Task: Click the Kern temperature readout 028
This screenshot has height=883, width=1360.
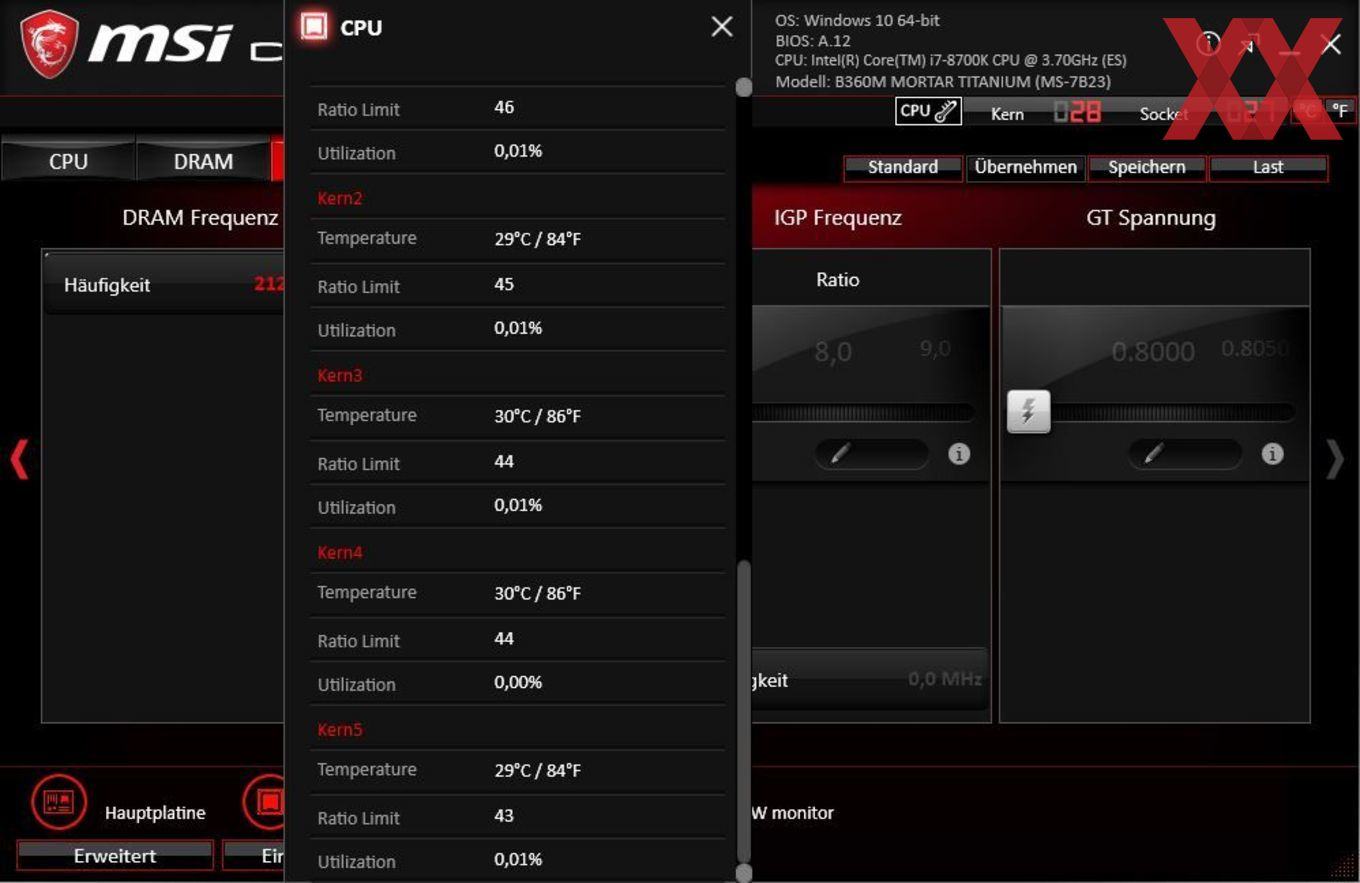Action: pos(1078,112)
